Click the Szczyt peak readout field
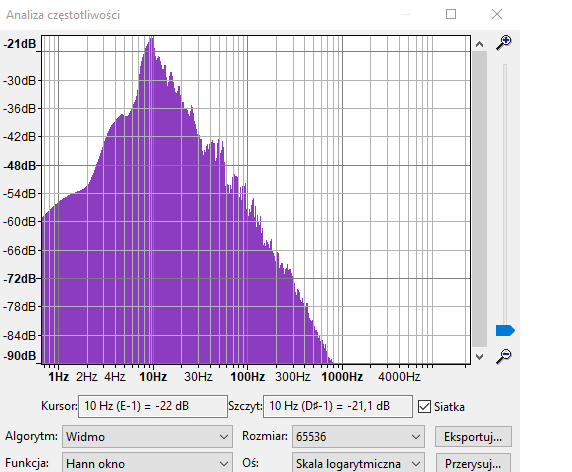 coord(338,406)
